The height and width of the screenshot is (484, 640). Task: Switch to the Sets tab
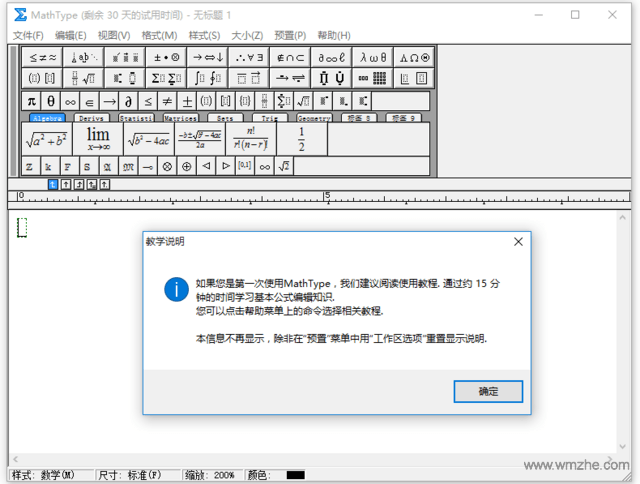[225, 118]
